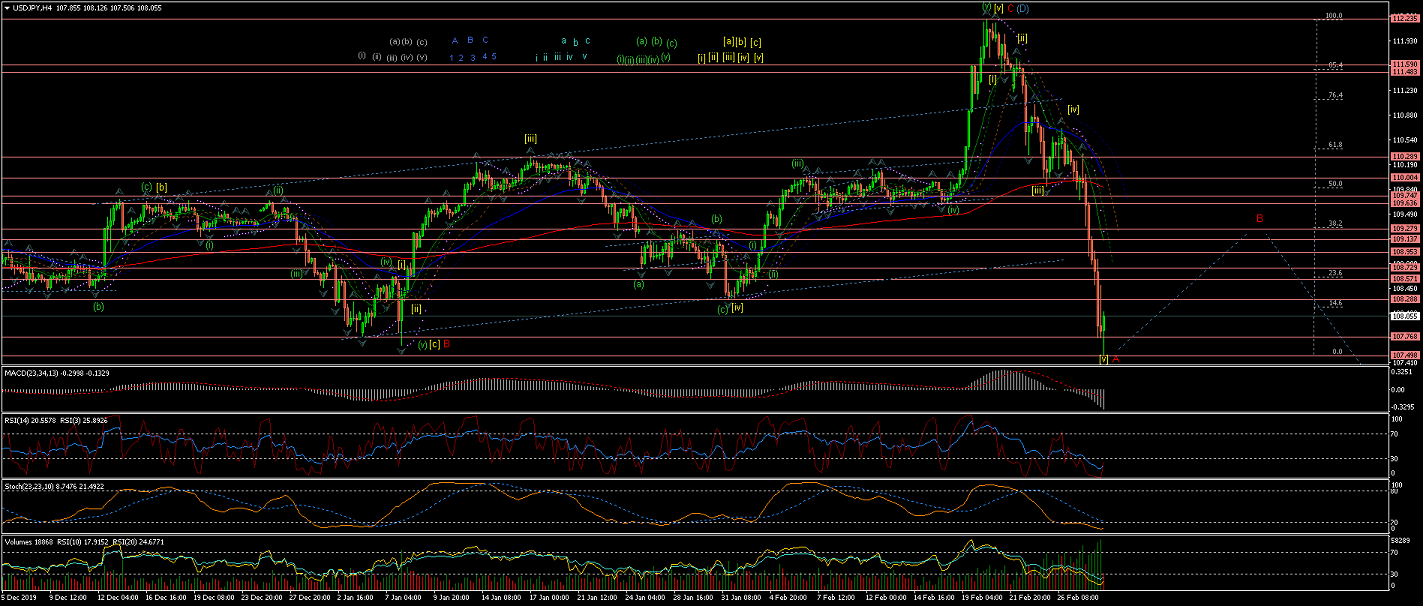Click the 107.768 price level label
The height and width of the screenshot is (606, 1423).
point(1404,336)
